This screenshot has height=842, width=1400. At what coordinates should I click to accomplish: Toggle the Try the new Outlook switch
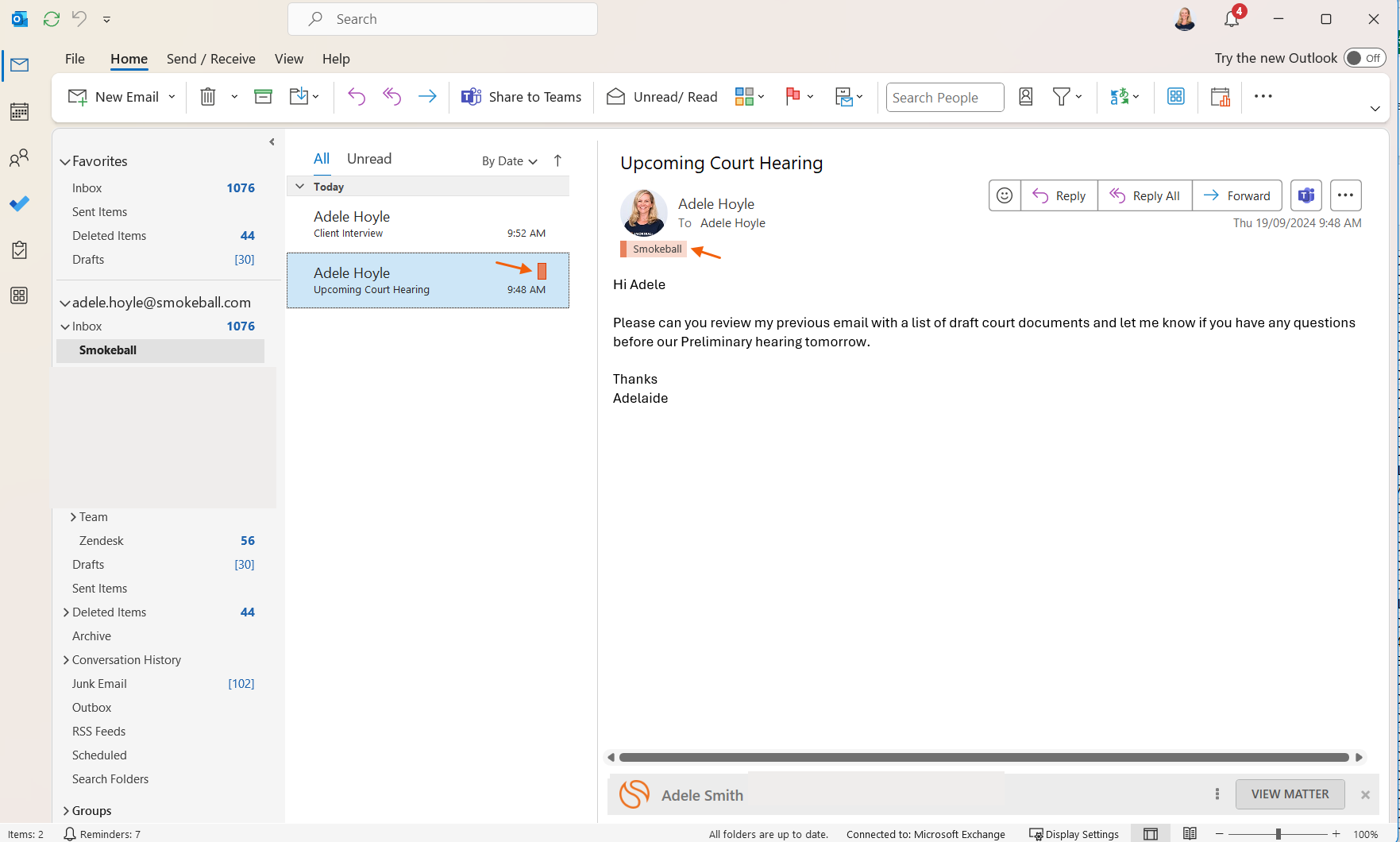click(x=1364, y=58)
